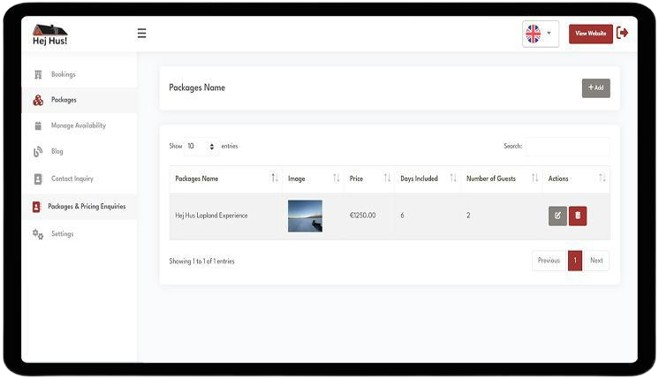This screenshot has height=379, width=659.
Task: Delete the Hej Hus Lapland Experience package
Action: click(x=578, y=216)
